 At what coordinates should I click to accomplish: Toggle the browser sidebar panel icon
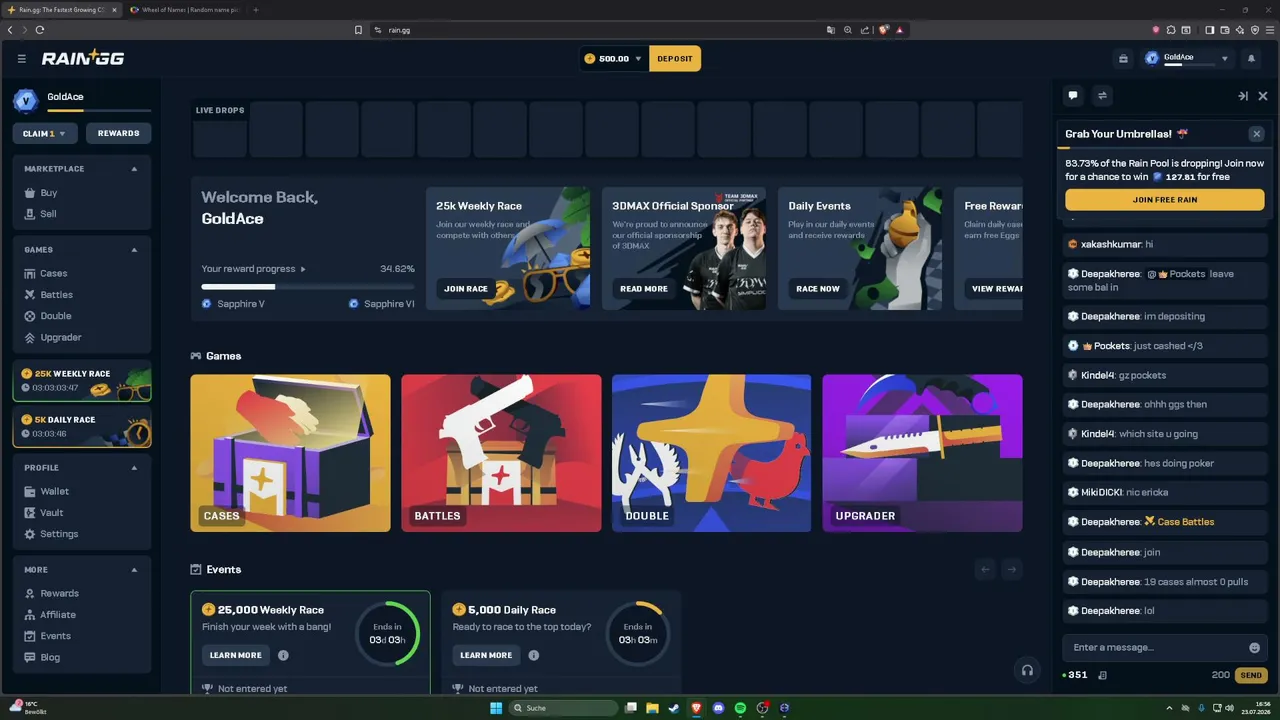tap(1208, 30)
